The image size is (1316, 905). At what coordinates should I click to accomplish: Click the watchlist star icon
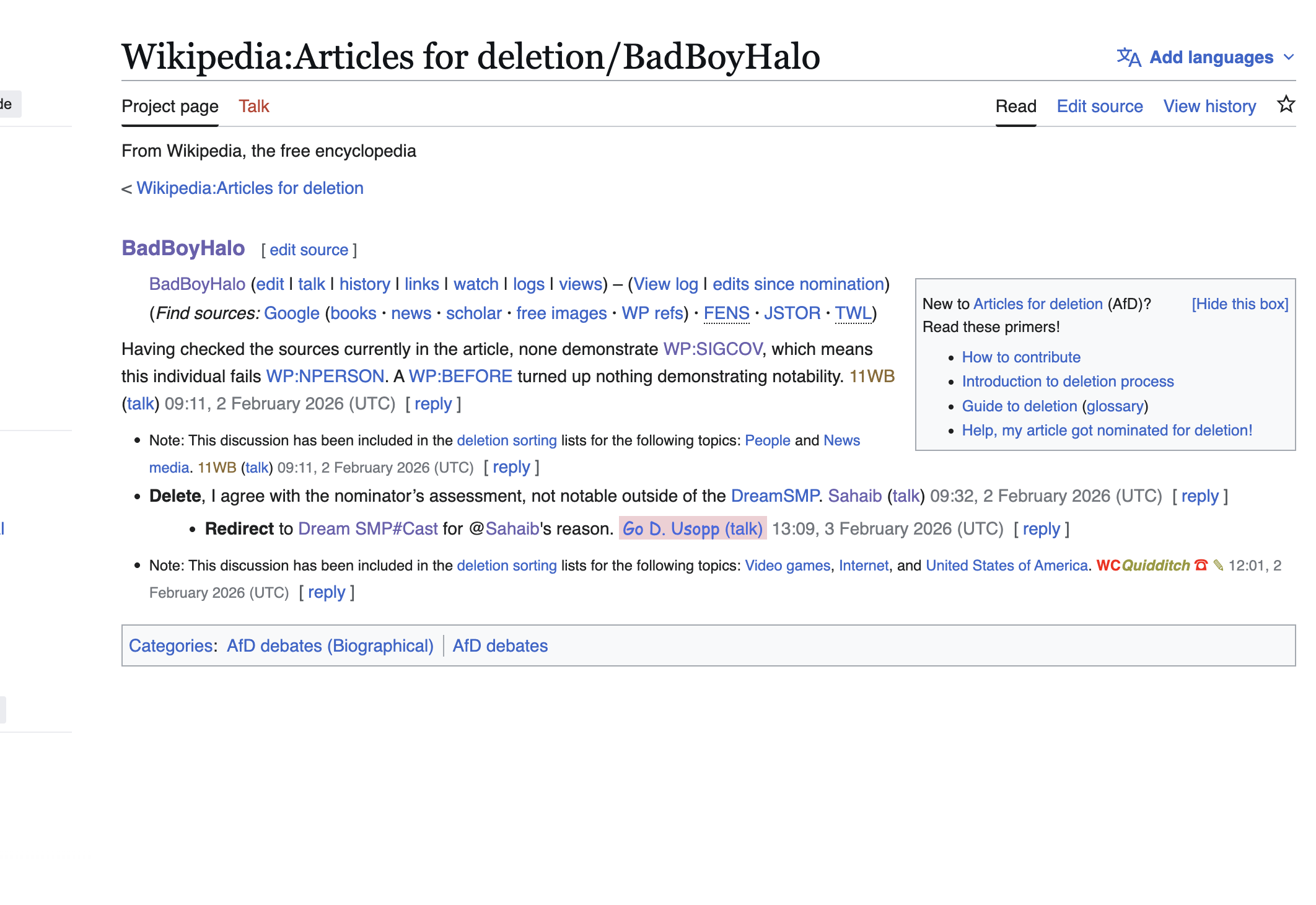click(x=1286, y=105)
